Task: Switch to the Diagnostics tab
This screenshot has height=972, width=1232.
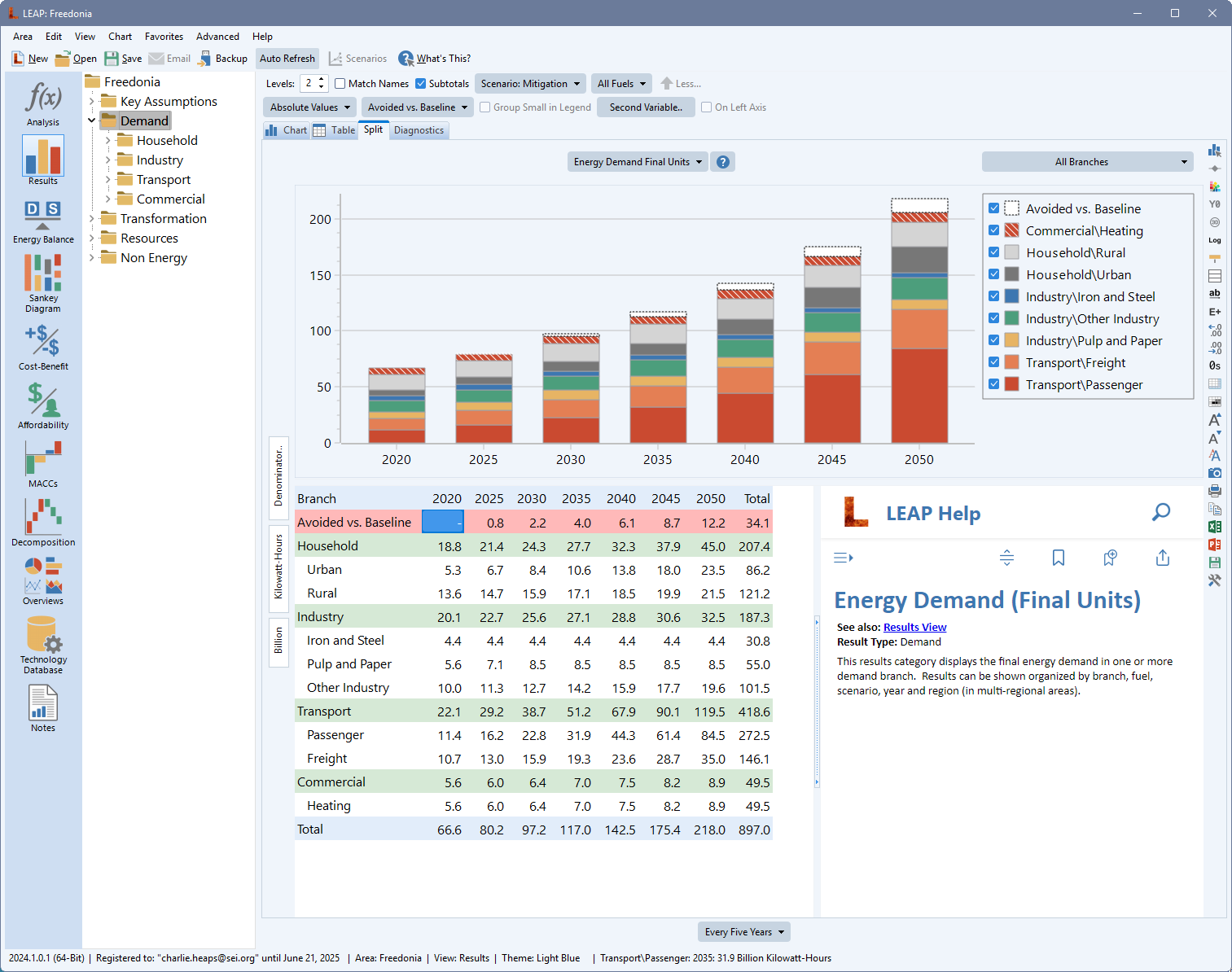Action: click(x=419, y=130)
